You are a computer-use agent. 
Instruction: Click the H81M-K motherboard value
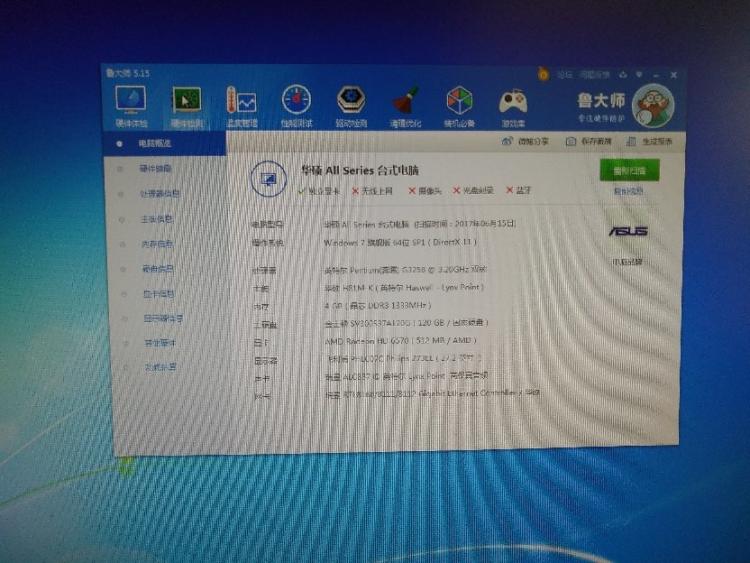[404, 288]
